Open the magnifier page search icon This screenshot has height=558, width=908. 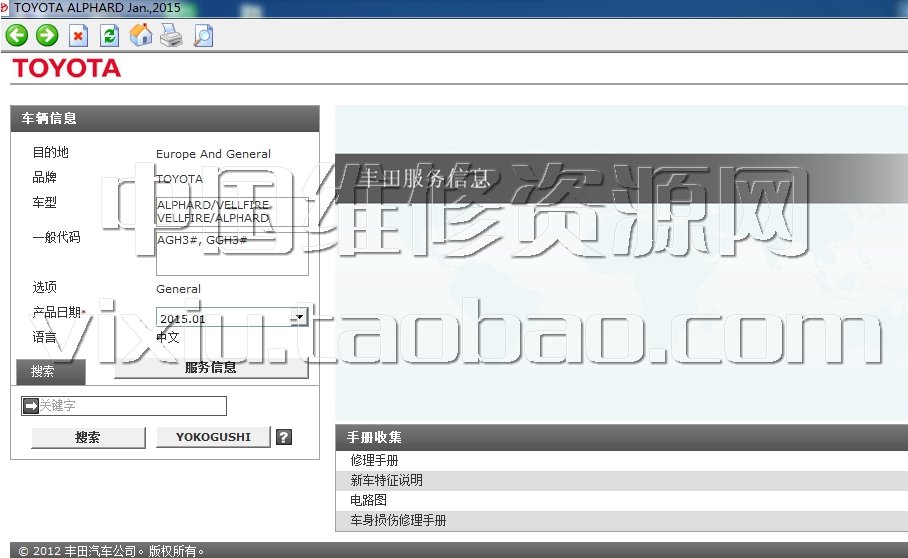click(203, 36)
